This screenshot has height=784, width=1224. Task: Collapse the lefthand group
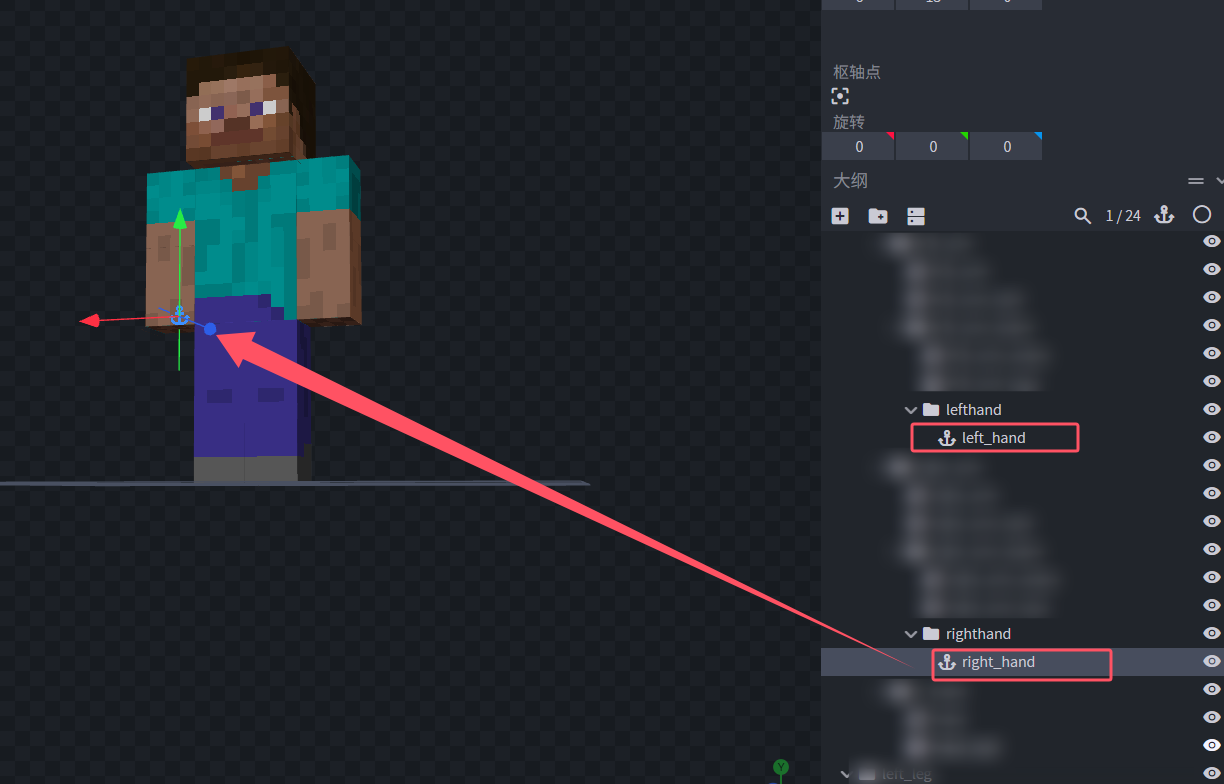pos(910,410)
